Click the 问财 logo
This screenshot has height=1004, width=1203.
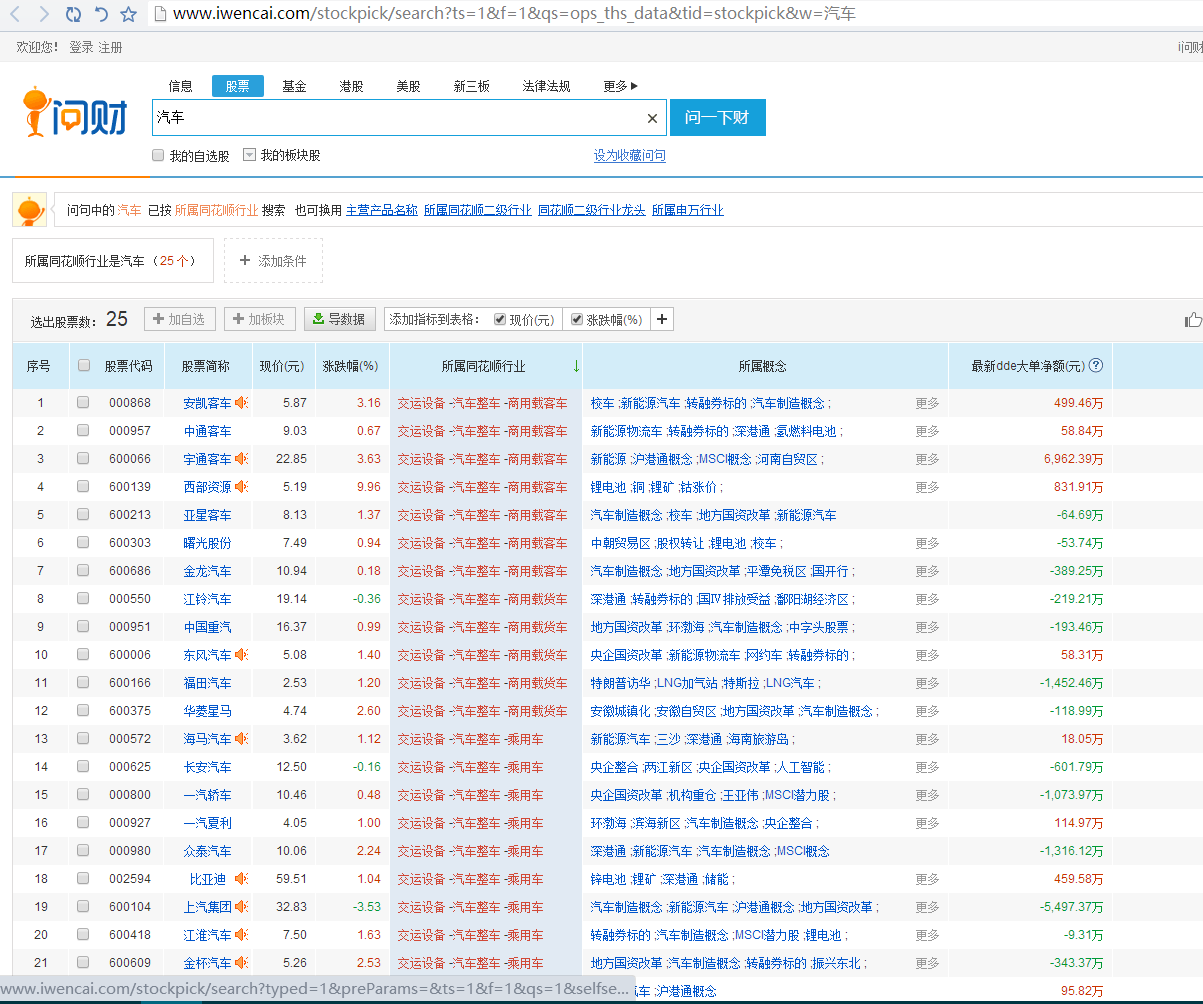[76, 113]
